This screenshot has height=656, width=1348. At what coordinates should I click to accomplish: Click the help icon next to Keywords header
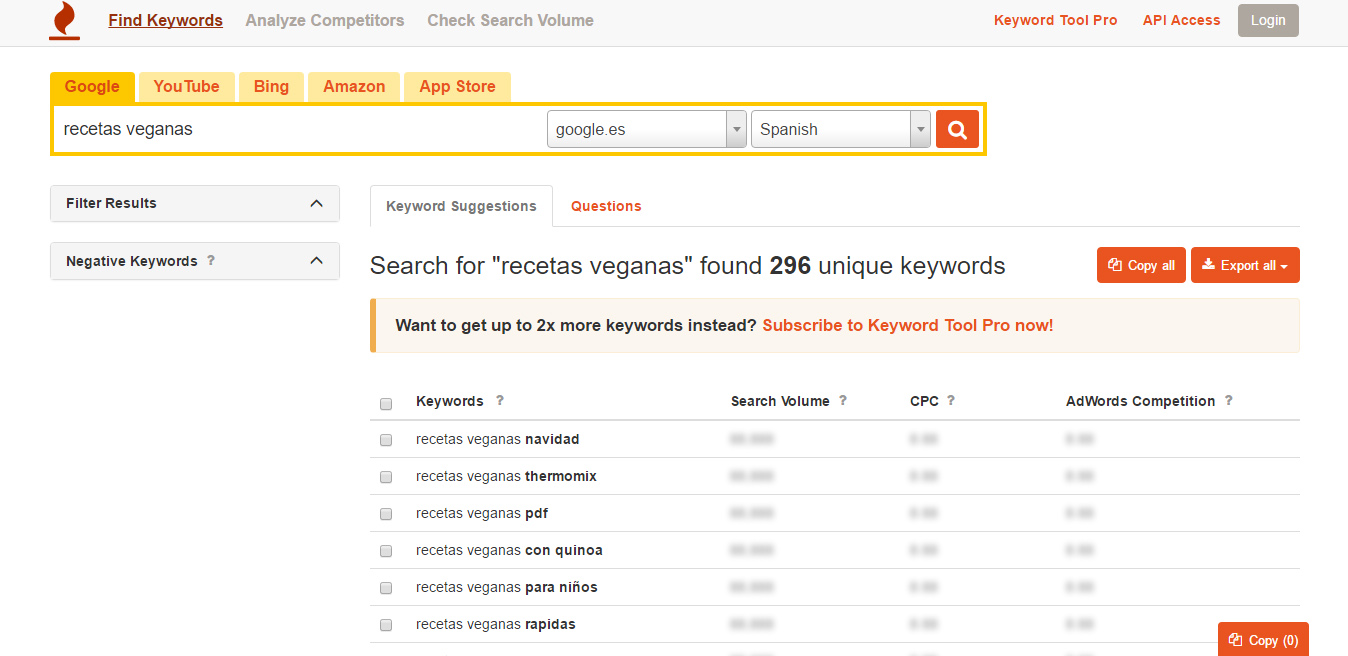500,400
